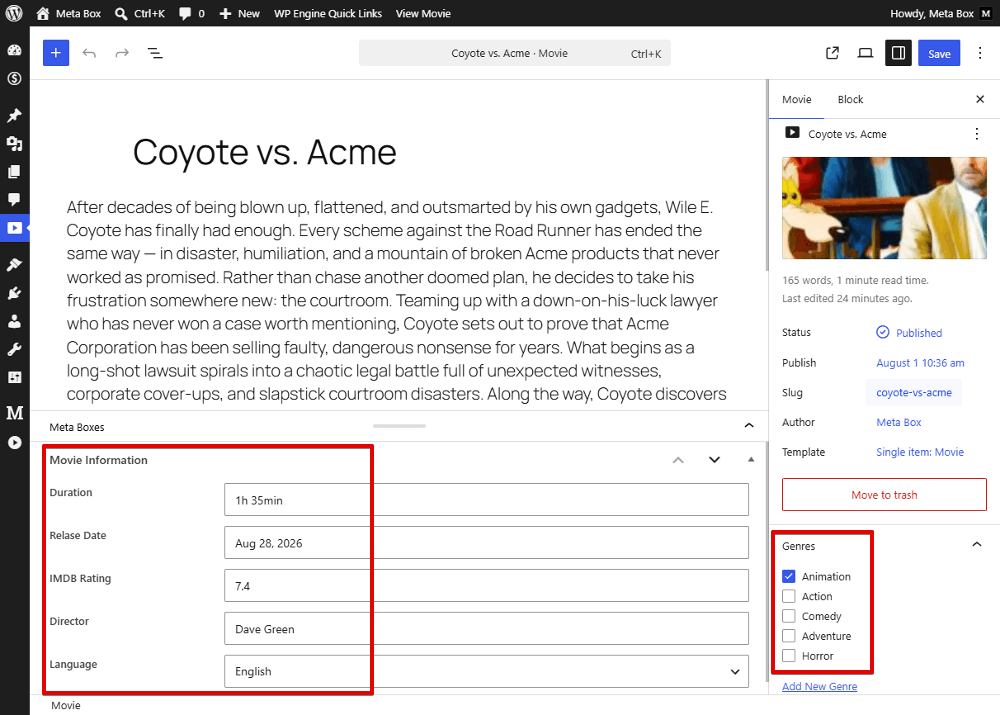Edit the coyote-vs-acme slug
The height and width of the screenshot is (715, 1000).
pos(914,393)
